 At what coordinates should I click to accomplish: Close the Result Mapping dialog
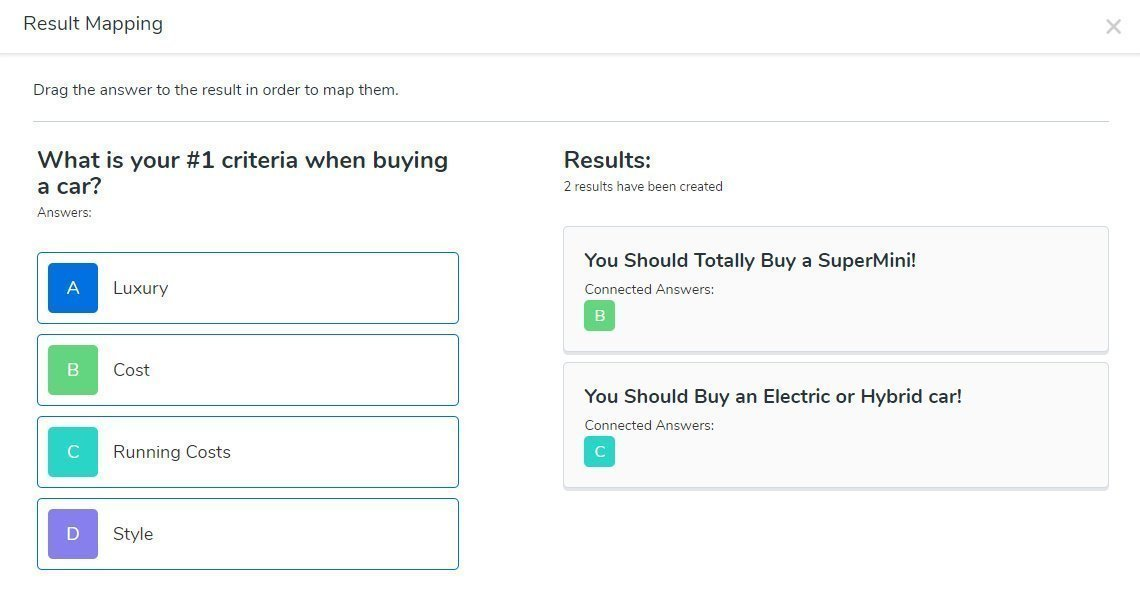pos(1113,28)
